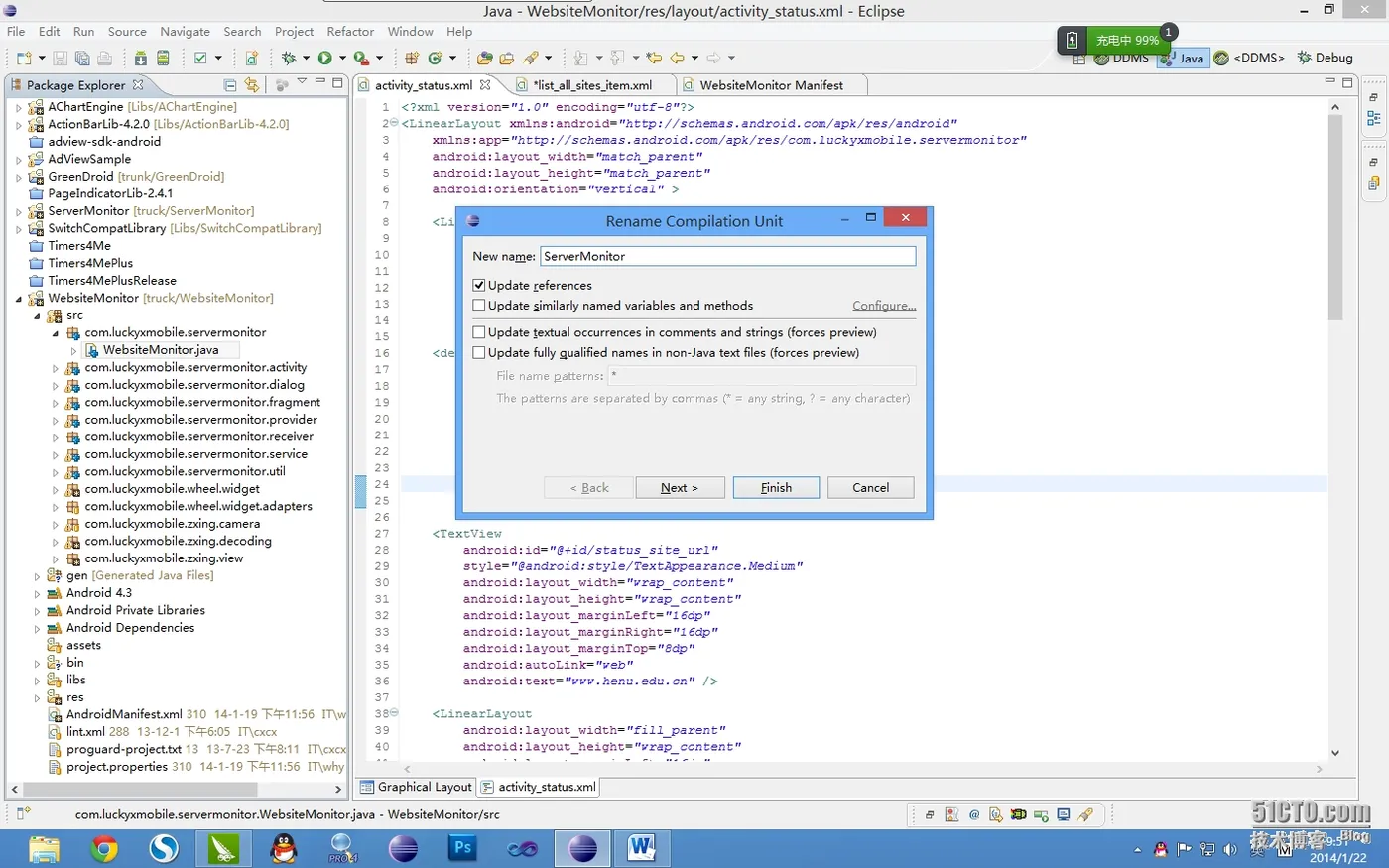Click the New Java Package icon
Image resolution: width=1389 pixels, height=868 pixels.
(x=412, y=59)
